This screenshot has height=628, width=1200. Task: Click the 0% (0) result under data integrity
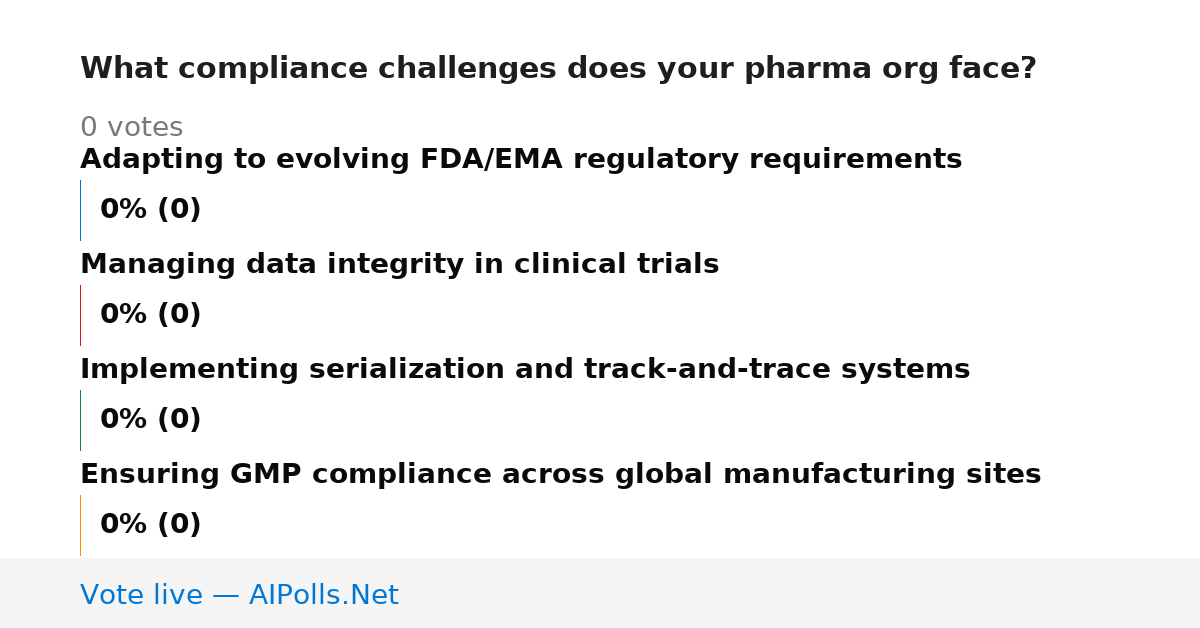tap(150, 315)
